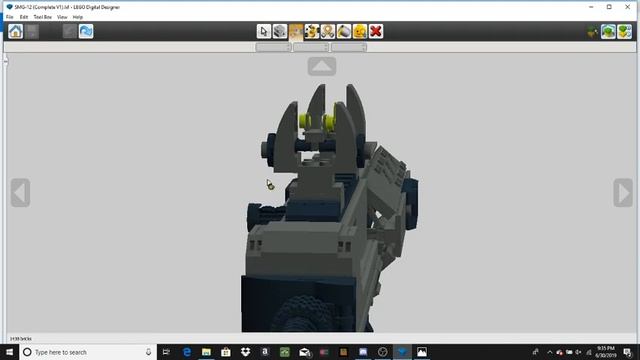This screenshot has height=360, width=640.
Task: Click the Cortana microphone icon
Action: click(148, 352)
